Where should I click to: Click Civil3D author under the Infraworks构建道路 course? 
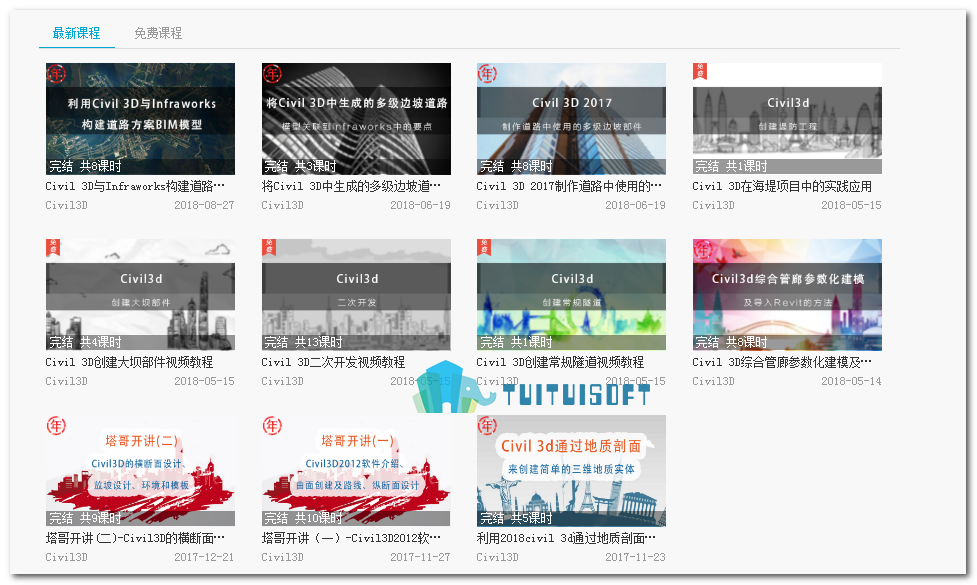(x=67, y=205)
